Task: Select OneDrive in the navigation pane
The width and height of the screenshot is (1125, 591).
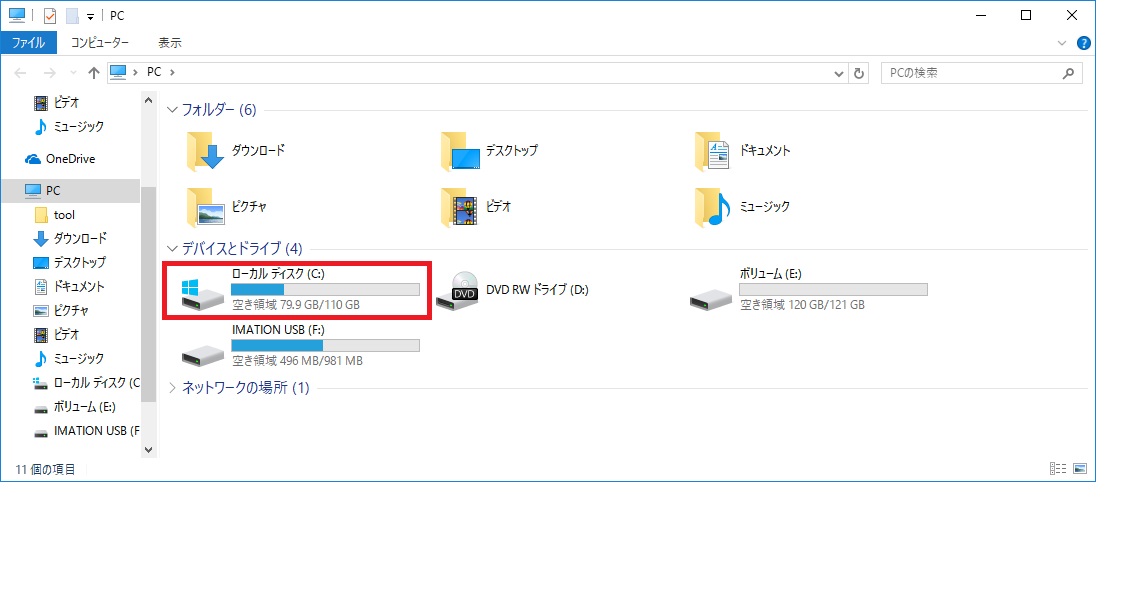Action: coord(70,159)
